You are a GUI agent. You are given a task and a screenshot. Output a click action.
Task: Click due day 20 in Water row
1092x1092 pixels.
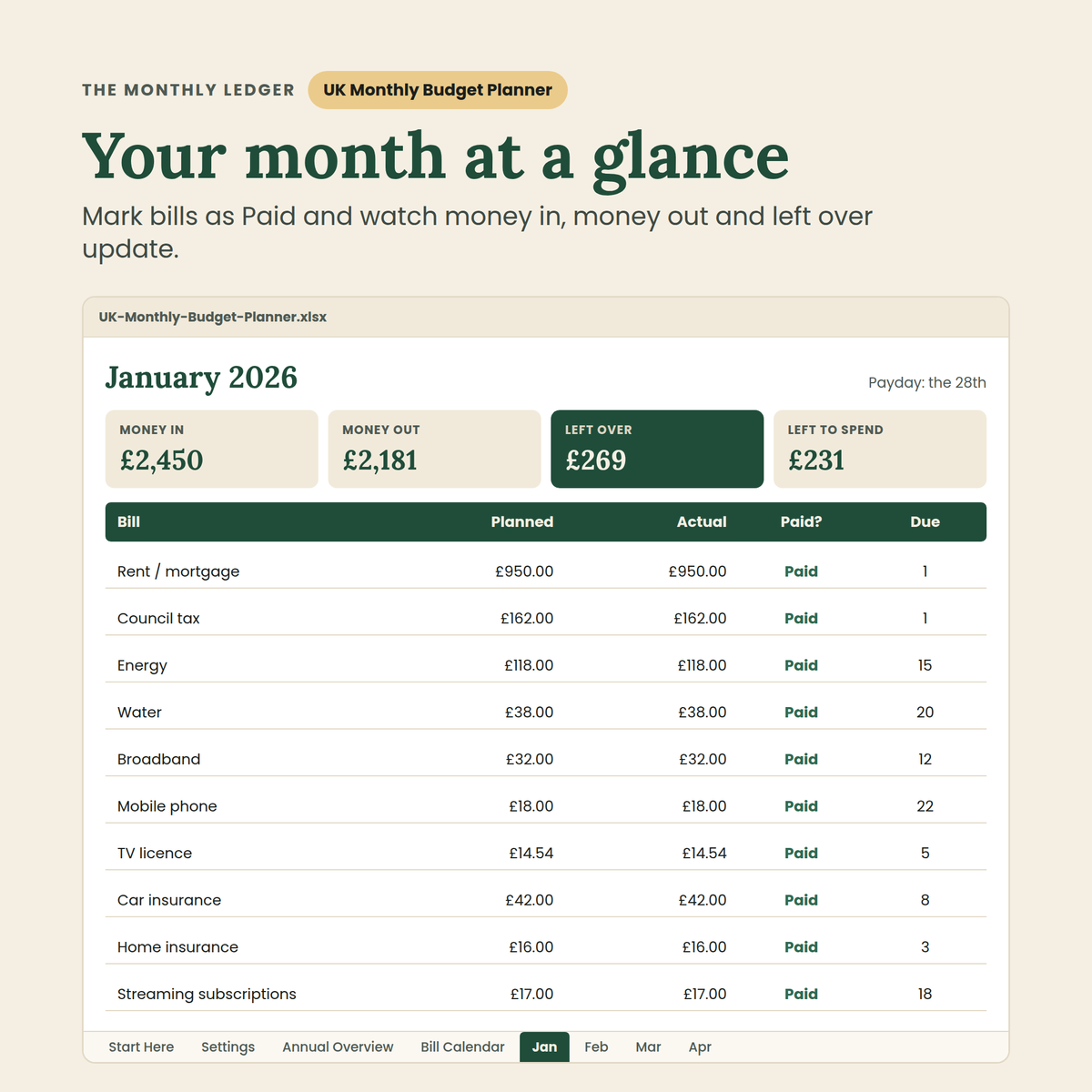925,713
